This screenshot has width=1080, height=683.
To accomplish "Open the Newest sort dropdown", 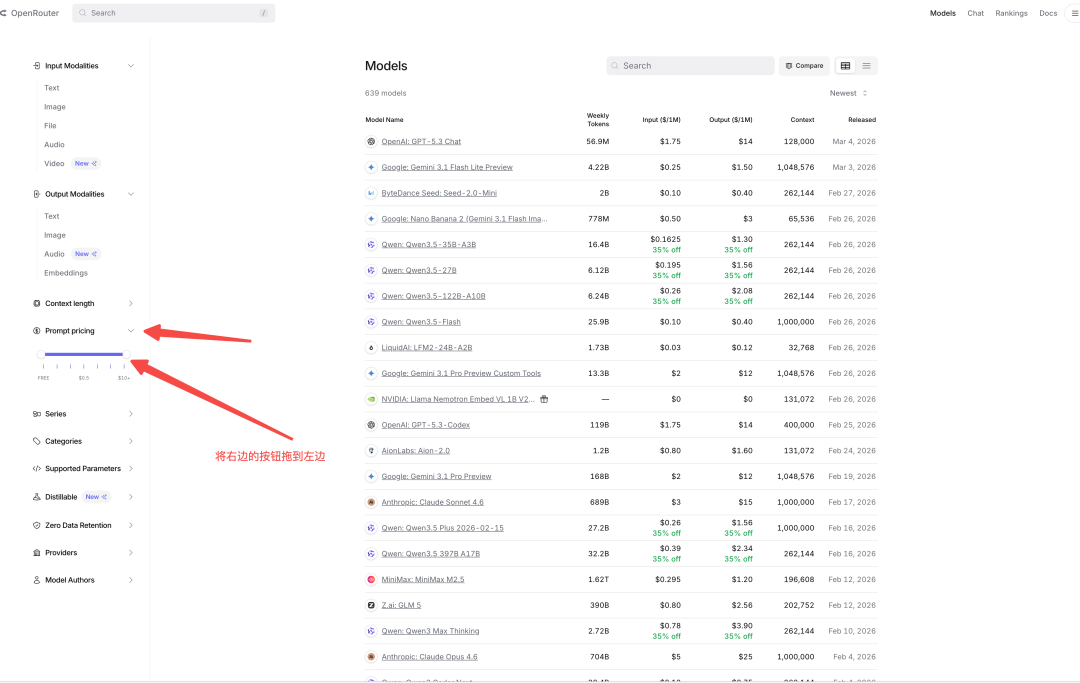I will tap(848, 93).
